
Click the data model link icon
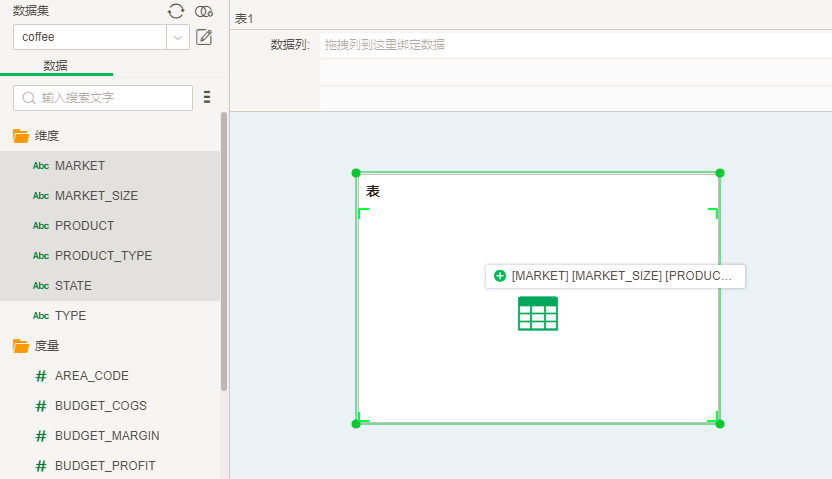pos(204,11)
